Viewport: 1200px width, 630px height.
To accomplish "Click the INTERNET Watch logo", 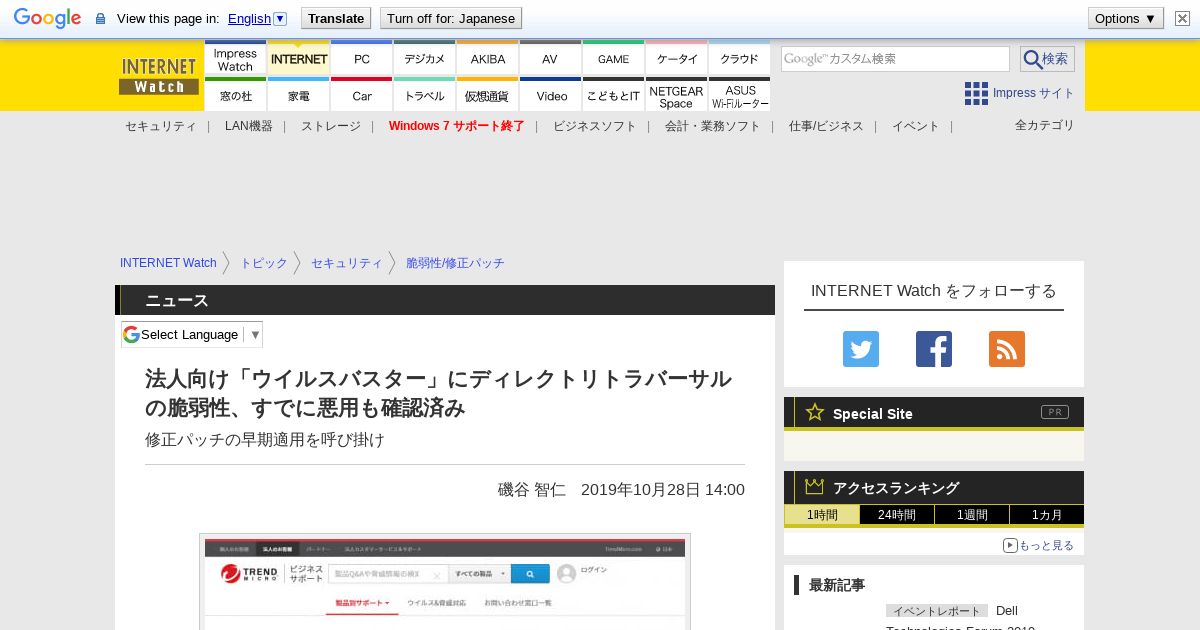I will pyautogui.click(x=158, y=75).
